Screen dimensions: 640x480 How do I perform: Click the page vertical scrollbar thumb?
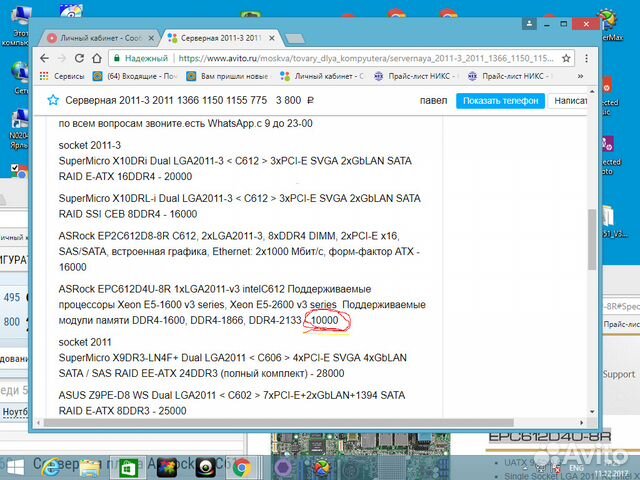coord(592,239)
